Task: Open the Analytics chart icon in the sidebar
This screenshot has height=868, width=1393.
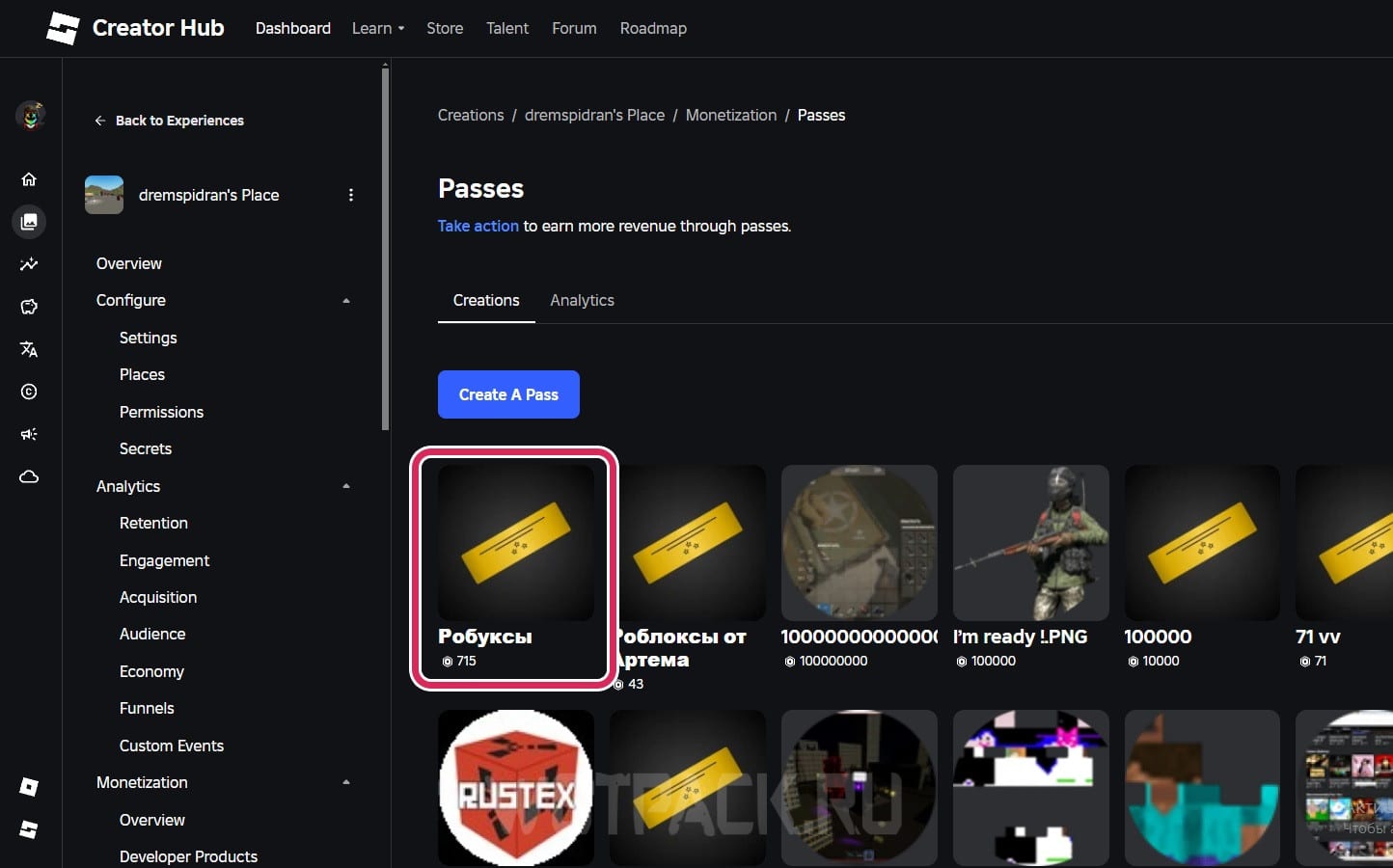Action: click(x=29, y=264)
